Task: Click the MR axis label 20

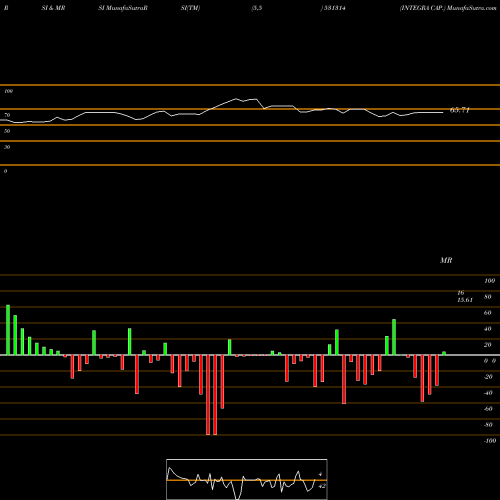Action: [488, 345]
